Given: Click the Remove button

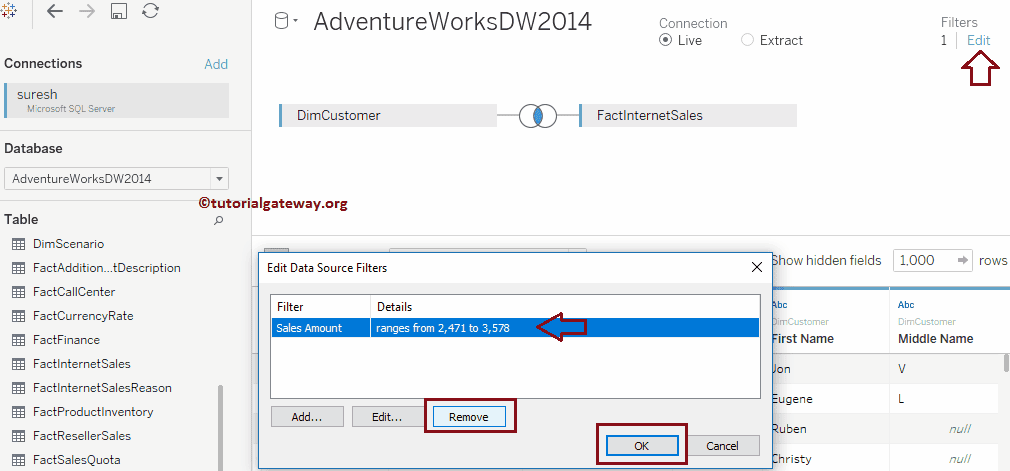Looking at the screenshot, I should [469, 417].
